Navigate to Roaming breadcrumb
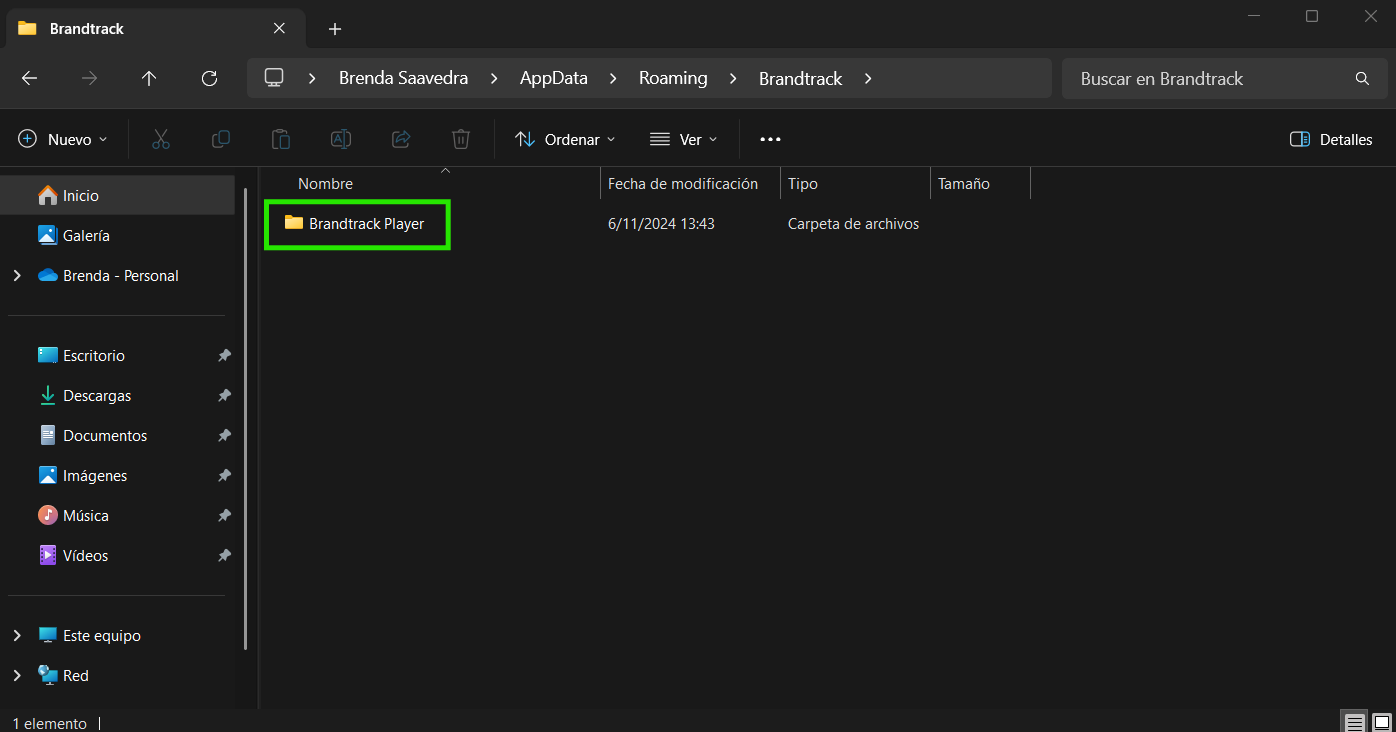1396x732 pixels. [x=673, y=78]
